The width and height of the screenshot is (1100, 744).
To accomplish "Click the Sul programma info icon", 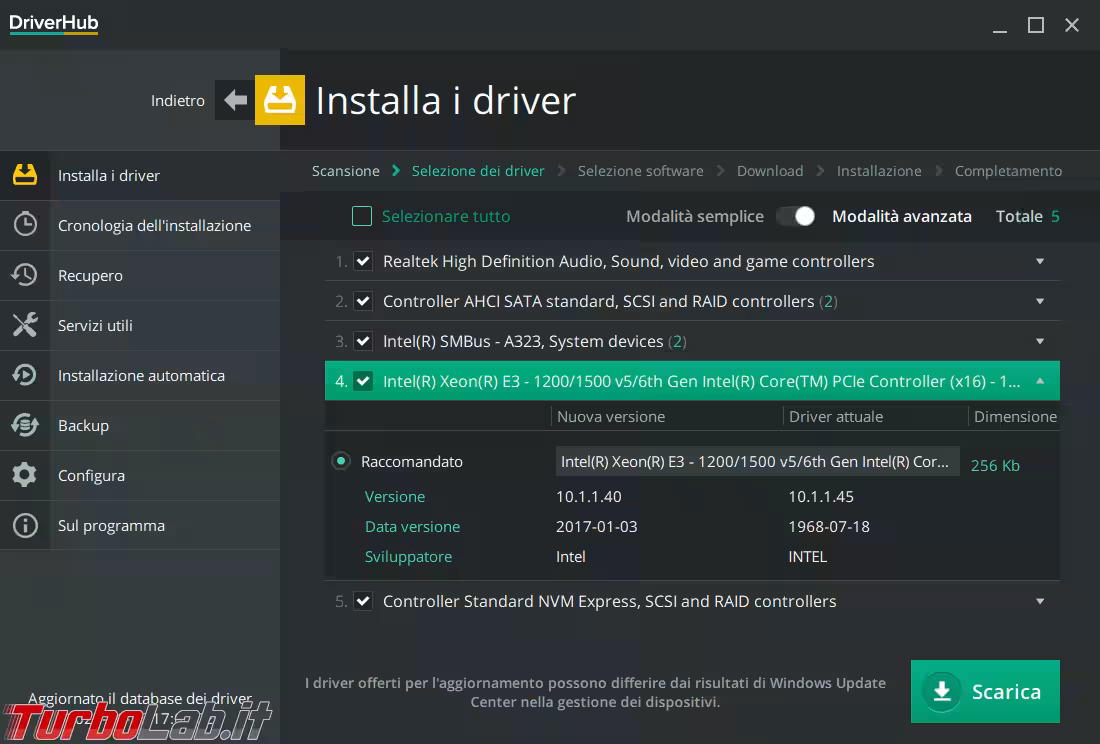I will pyautogui.click(x=25, y=525).
